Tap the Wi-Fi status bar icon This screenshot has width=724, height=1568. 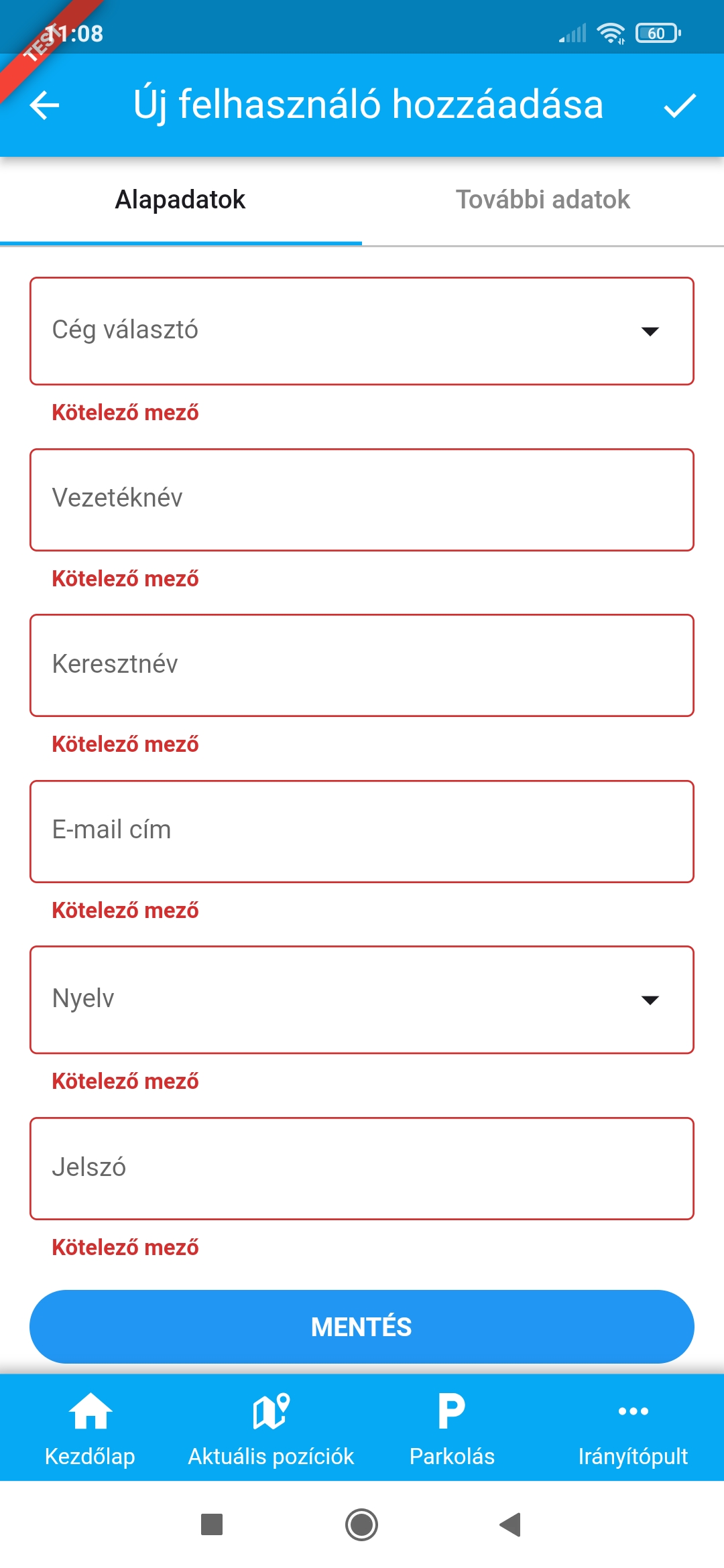coord(611,33)
